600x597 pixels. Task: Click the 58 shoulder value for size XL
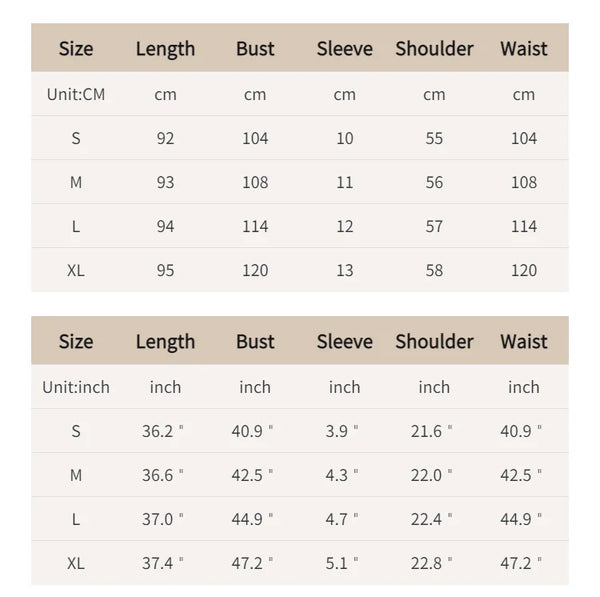(x=434, y=270)
